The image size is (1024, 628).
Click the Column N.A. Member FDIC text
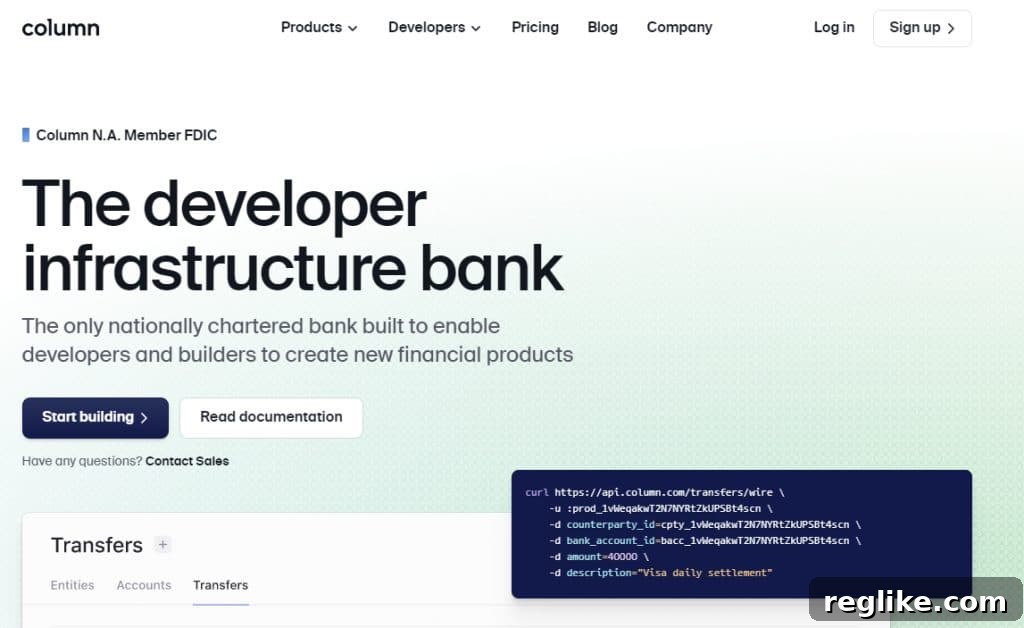[126, 135]
